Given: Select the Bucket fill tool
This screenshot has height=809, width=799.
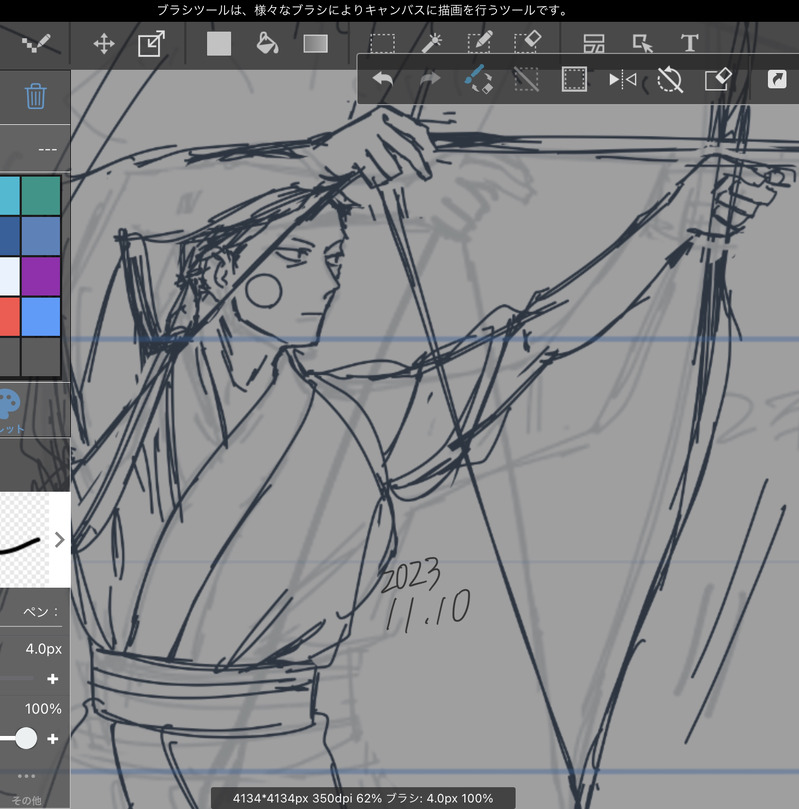Looking at the screenshot, I should coord(267,44).
